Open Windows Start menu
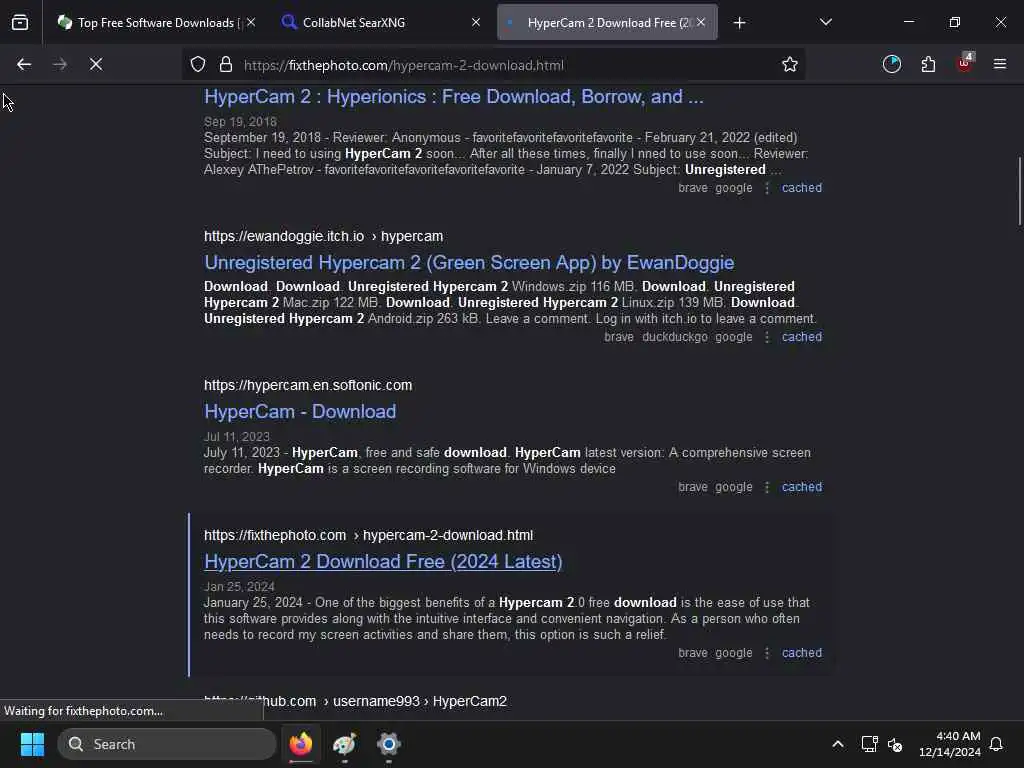 pos(32,744)
